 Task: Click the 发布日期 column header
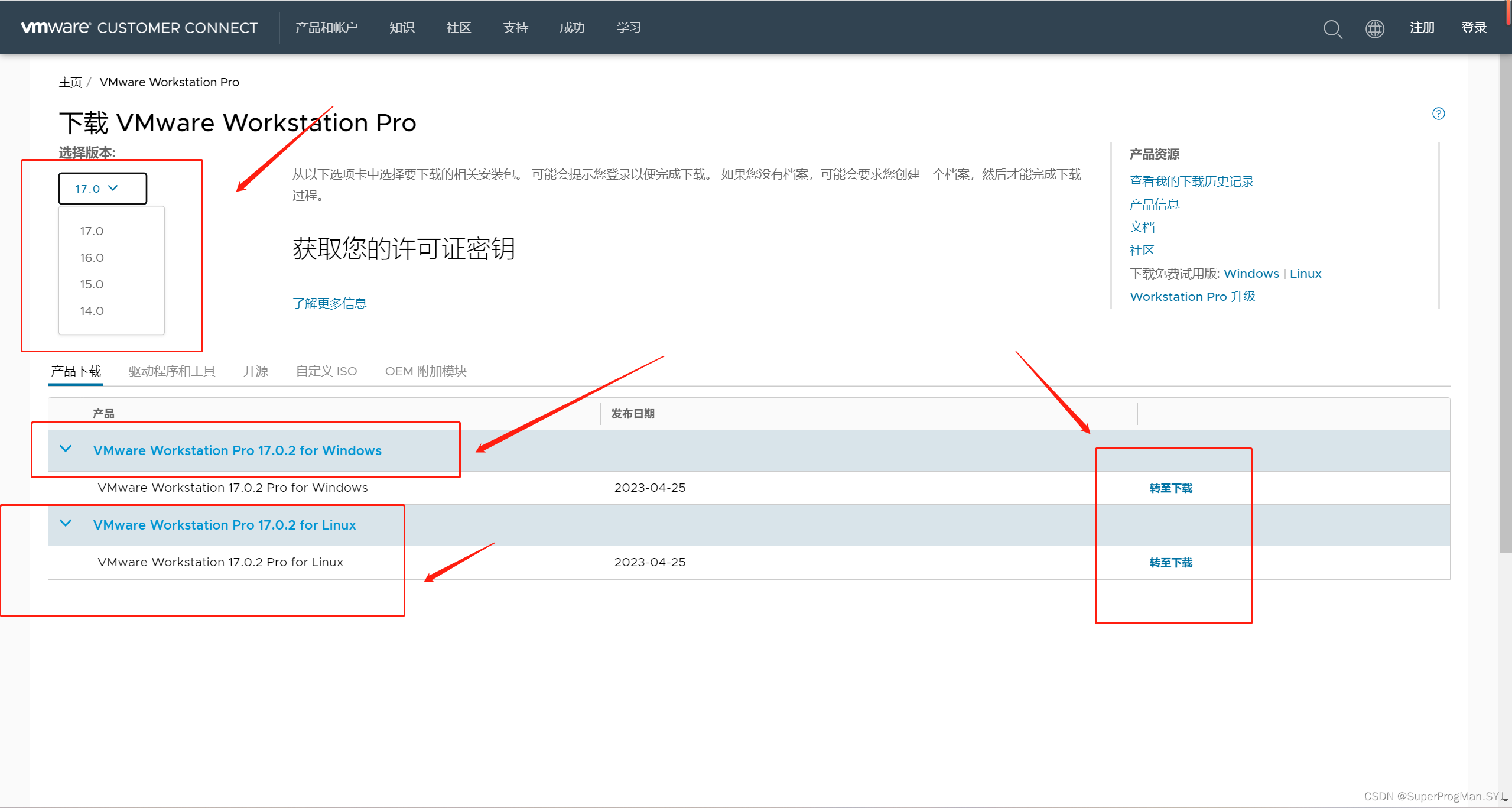click(632, 414)
